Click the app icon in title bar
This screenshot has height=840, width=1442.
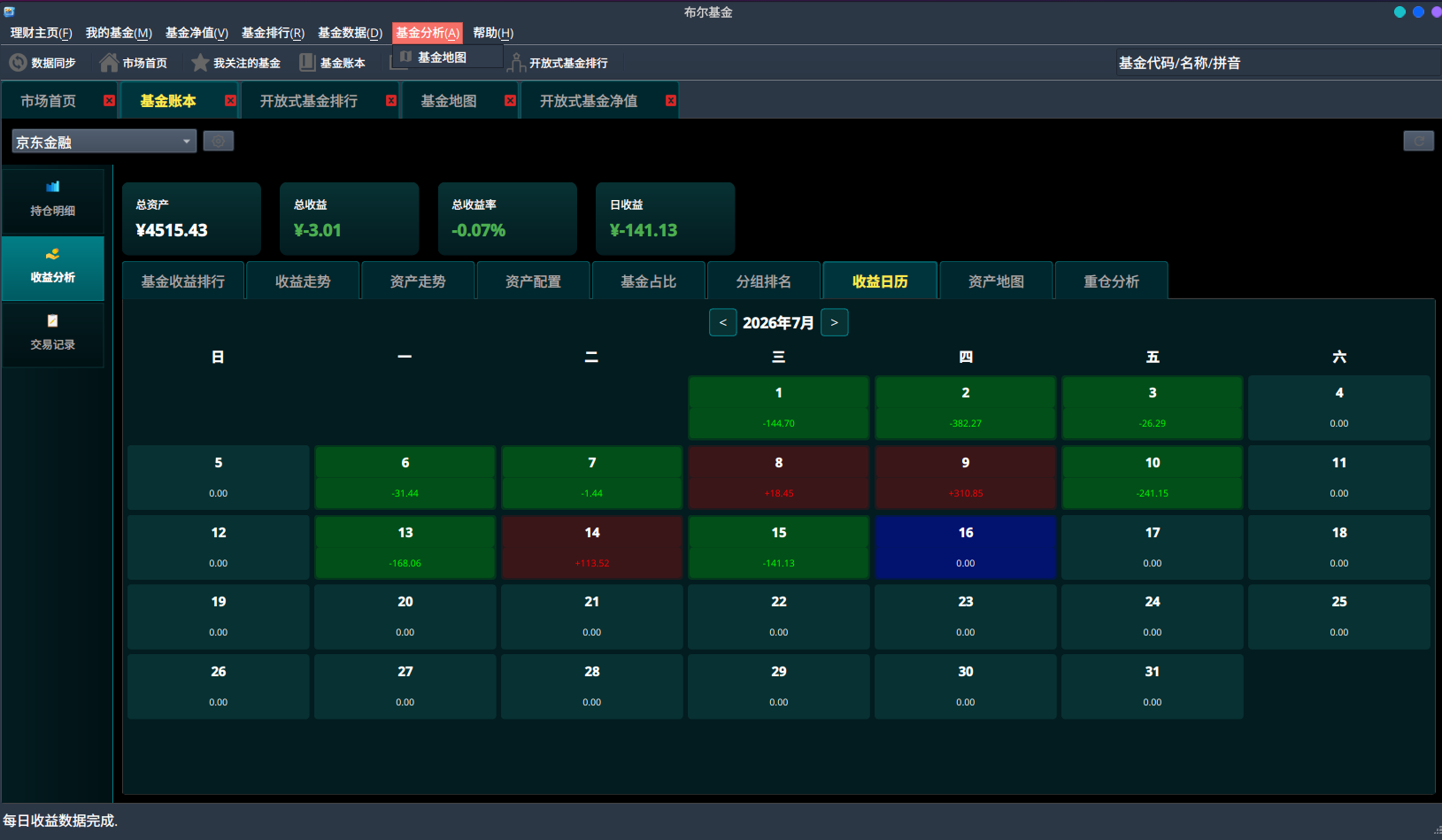click(x=9, y=12)
